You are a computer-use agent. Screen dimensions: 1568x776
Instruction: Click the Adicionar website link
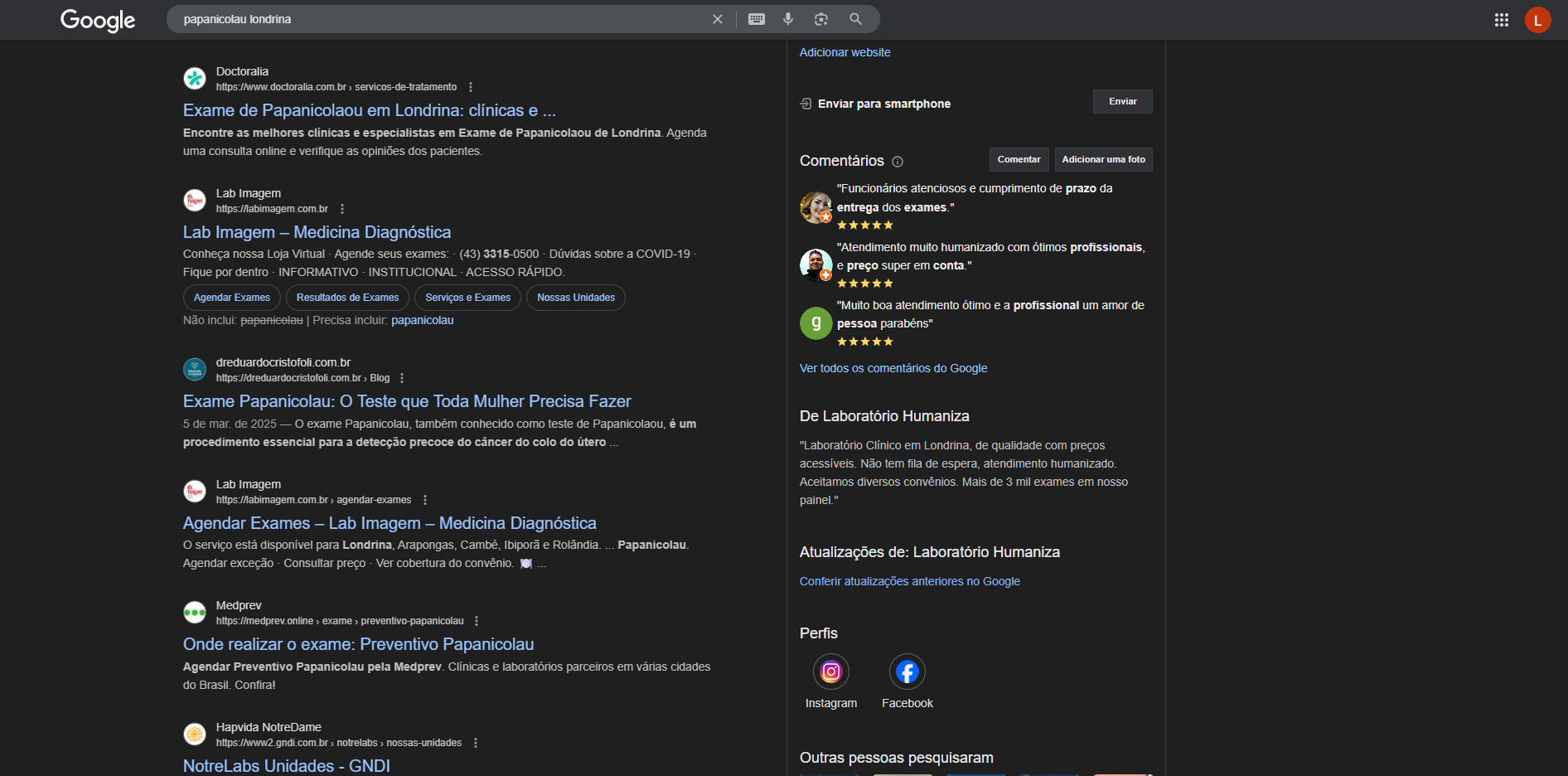845,52
